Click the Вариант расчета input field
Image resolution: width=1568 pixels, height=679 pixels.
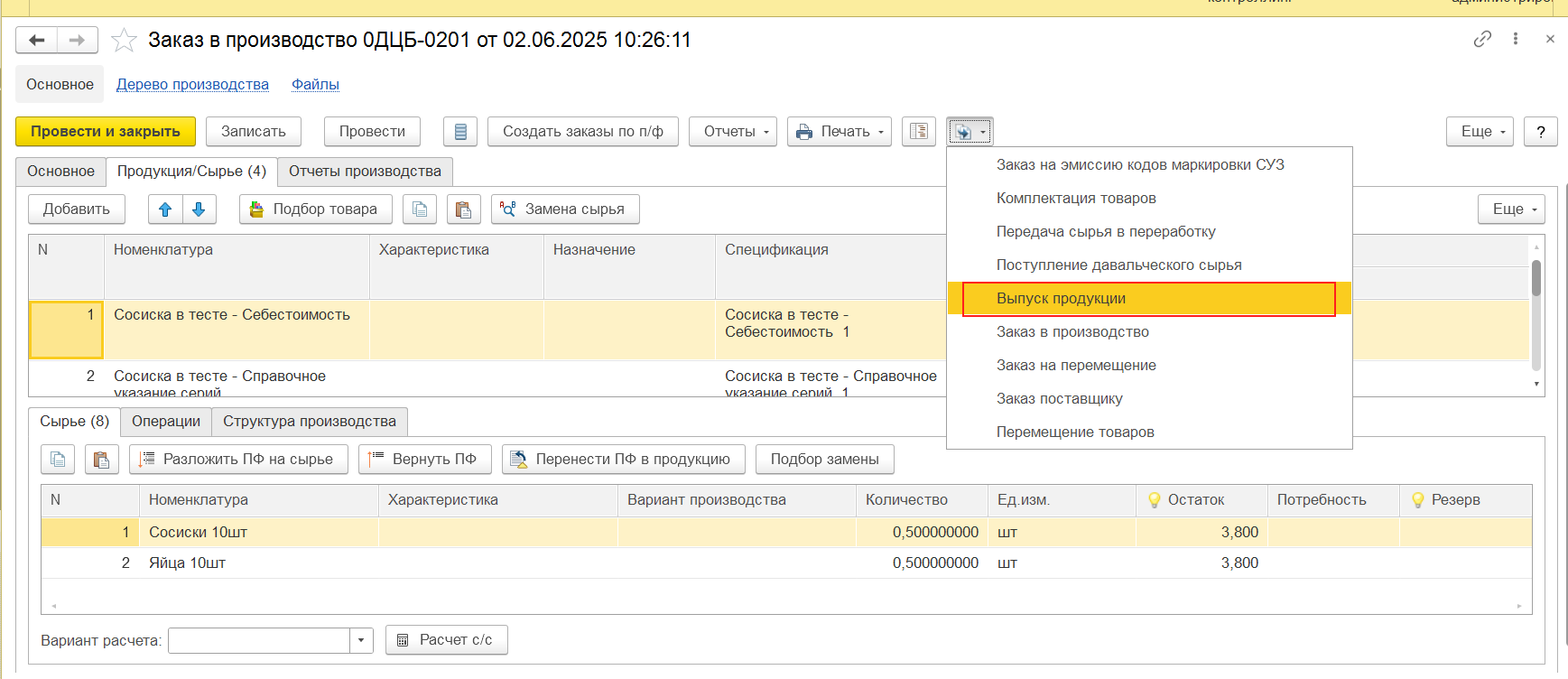(x=259, y=640)
